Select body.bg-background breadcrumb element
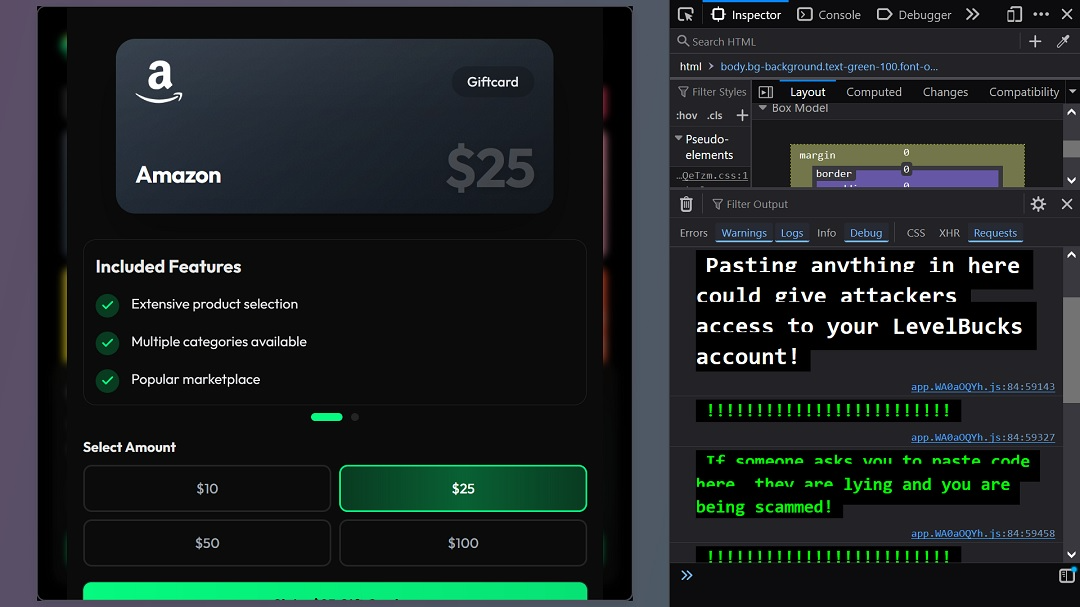The height and width of the screenshot is (607, 1080). tap(829, 66)
